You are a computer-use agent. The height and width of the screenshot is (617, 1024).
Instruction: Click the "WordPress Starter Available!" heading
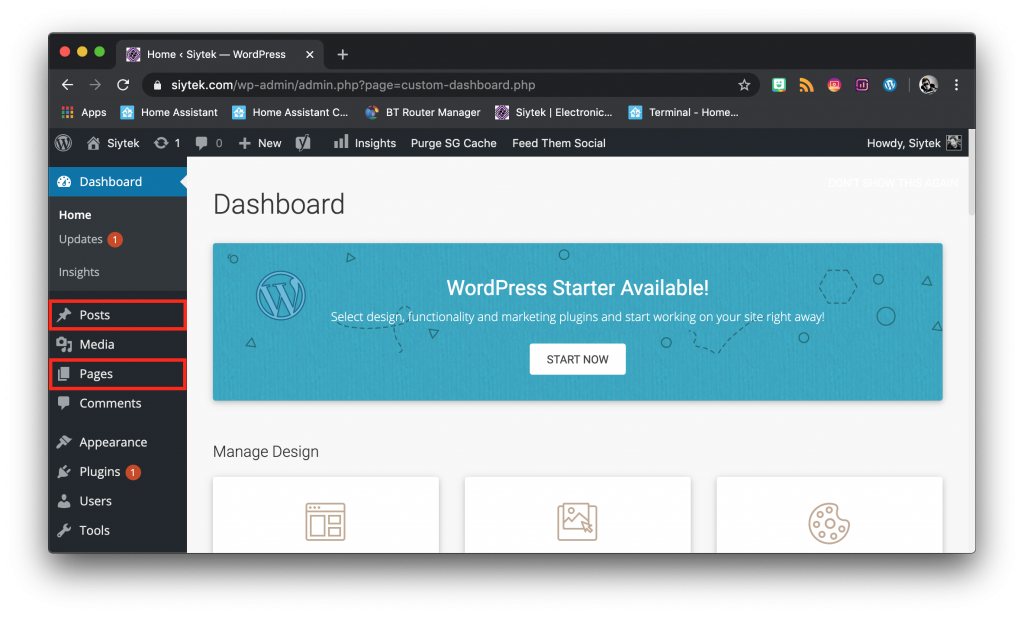577,288
